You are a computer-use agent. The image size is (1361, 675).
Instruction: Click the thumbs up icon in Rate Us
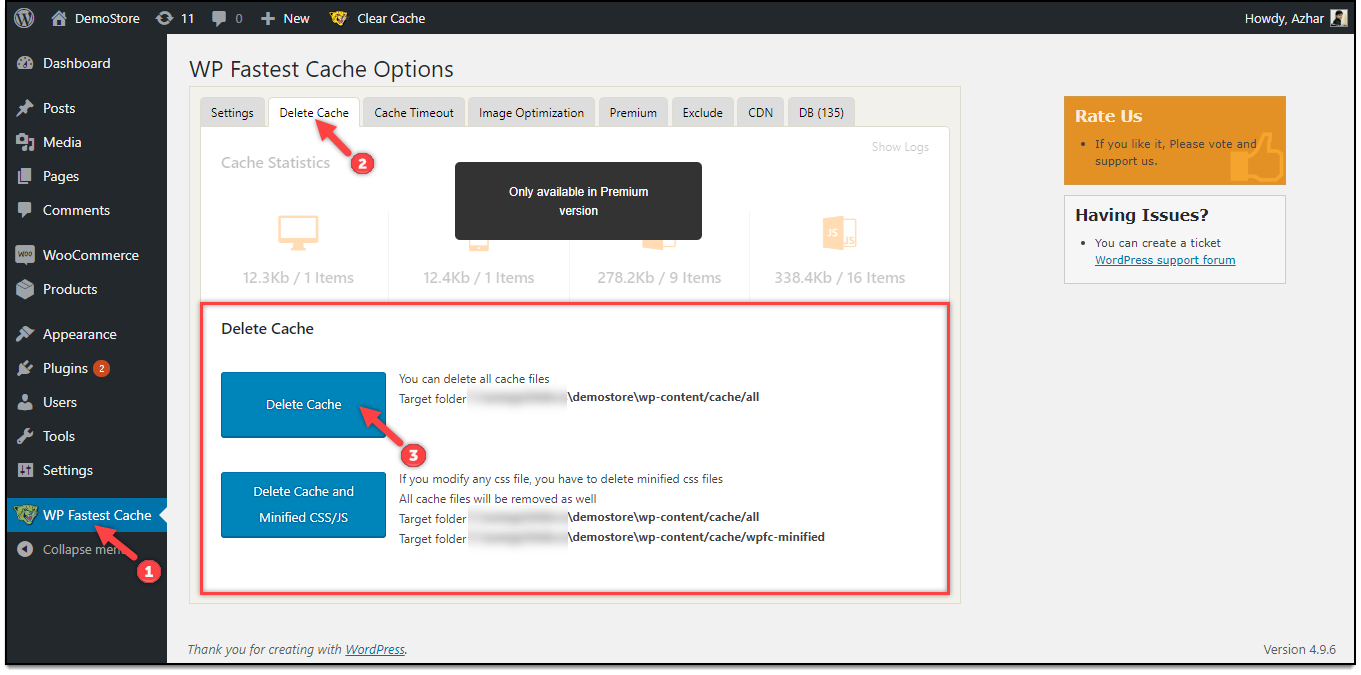(x=1256, y=157)
